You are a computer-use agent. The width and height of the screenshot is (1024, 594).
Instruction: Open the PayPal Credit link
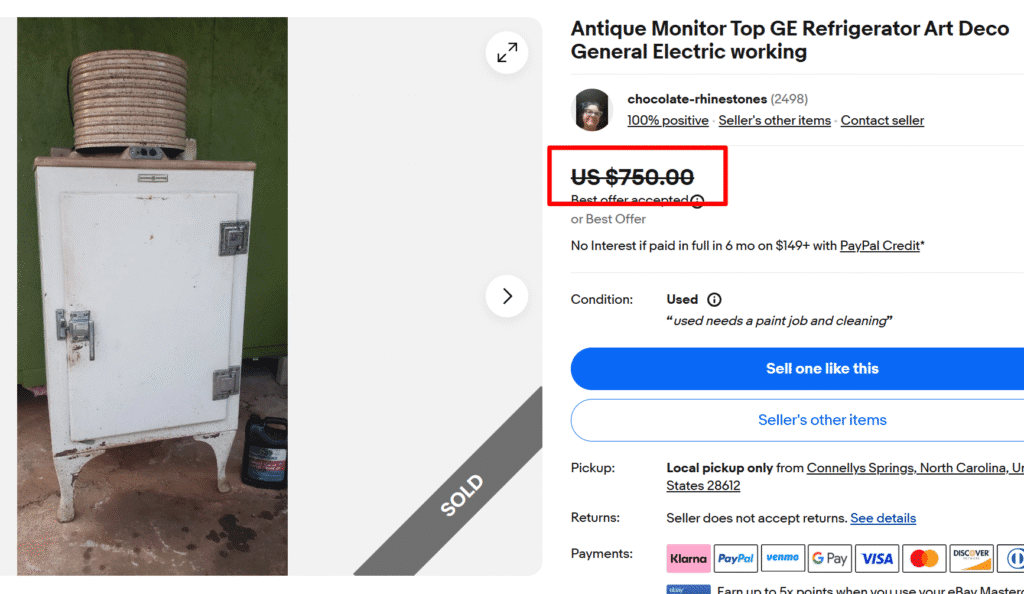880,246
